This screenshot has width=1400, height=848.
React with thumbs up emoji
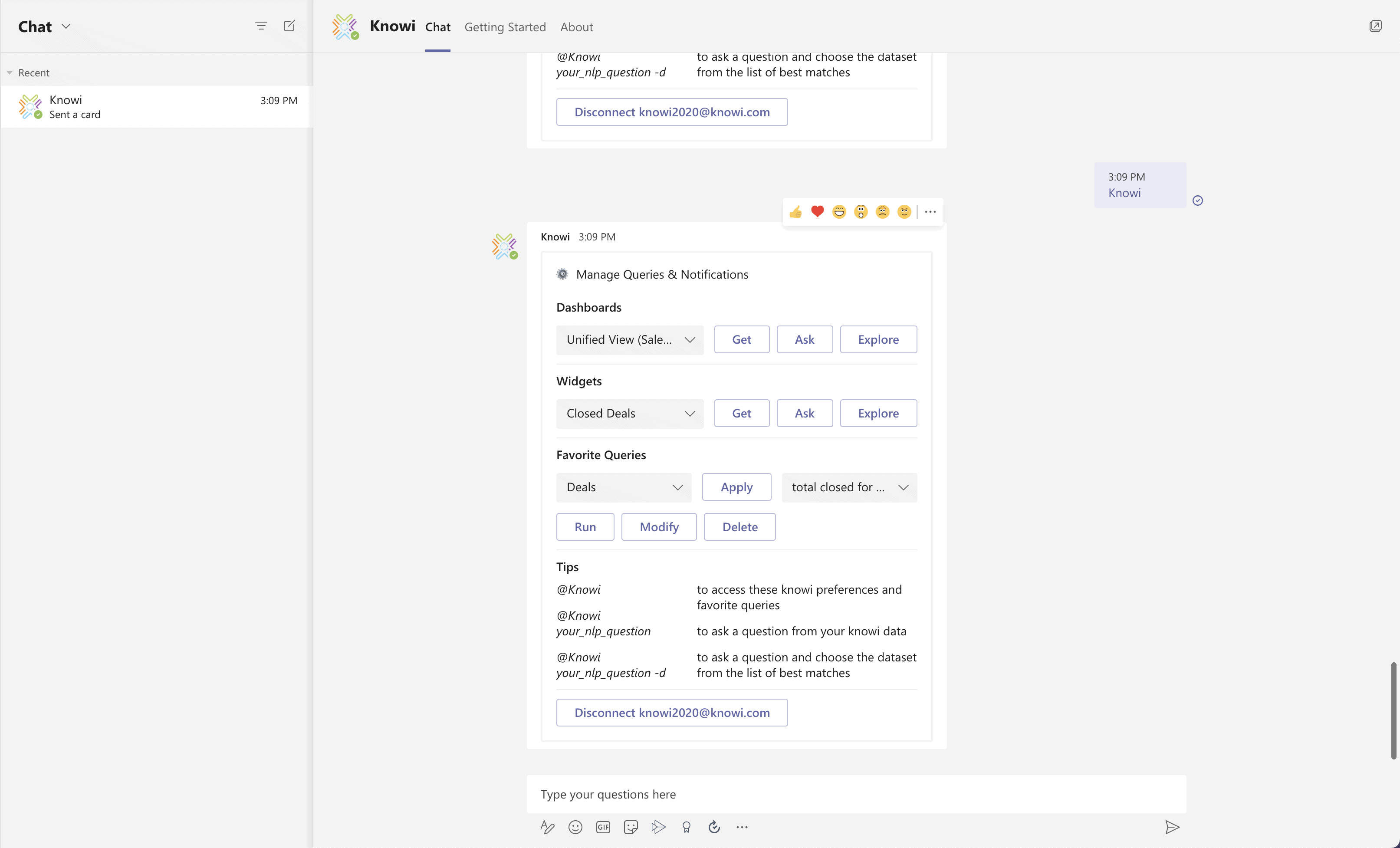pyautogui.click(x=795, y=212)
